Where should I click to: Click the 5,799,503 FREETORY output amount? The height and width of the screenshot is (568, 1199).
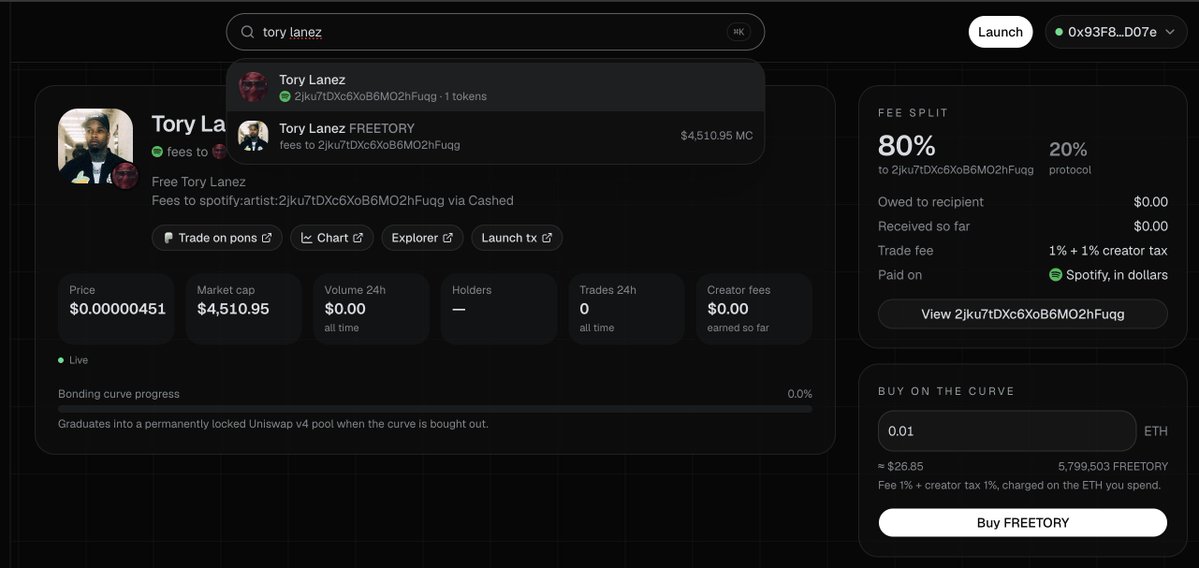[x=1113, y=466]
